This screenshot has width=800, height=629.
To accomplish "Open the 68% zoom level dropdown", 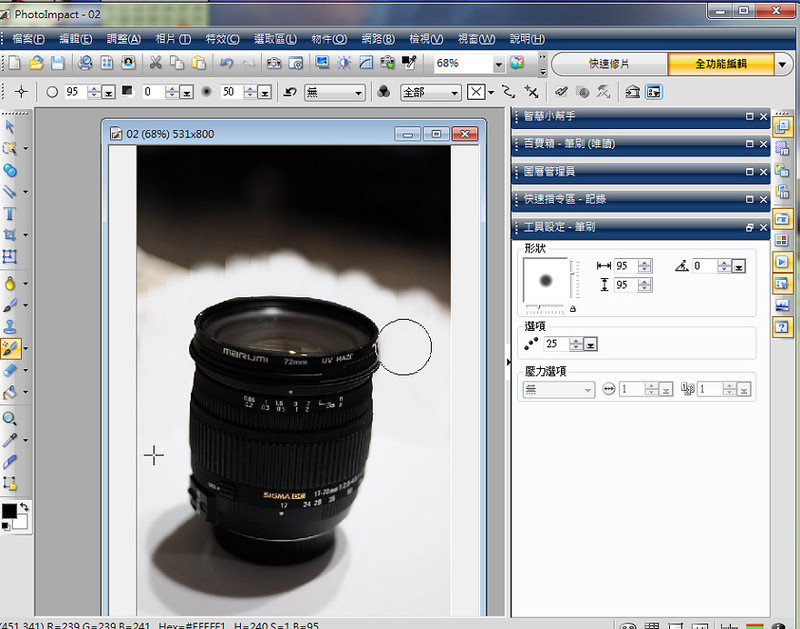I will 498,64.
